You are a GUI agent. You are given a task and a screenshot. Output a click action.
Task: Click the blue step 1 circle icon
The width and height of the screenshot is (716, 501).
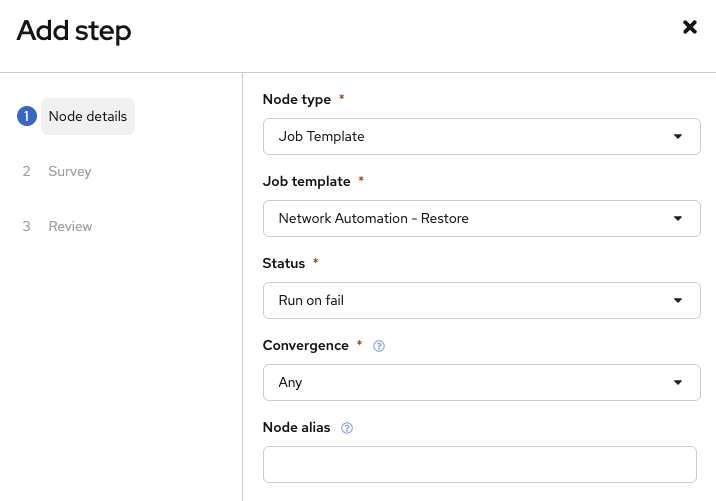tap(27, 116)
